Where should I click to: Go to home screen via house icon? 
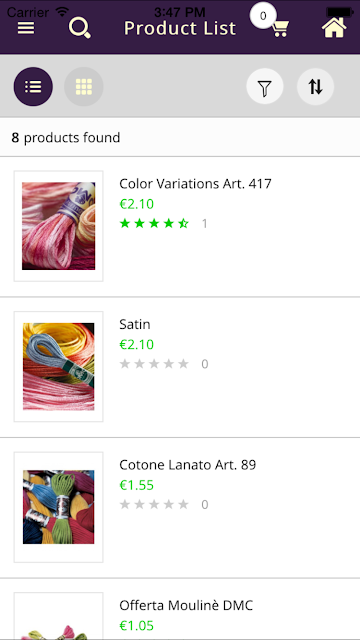[x=334, y=28]
